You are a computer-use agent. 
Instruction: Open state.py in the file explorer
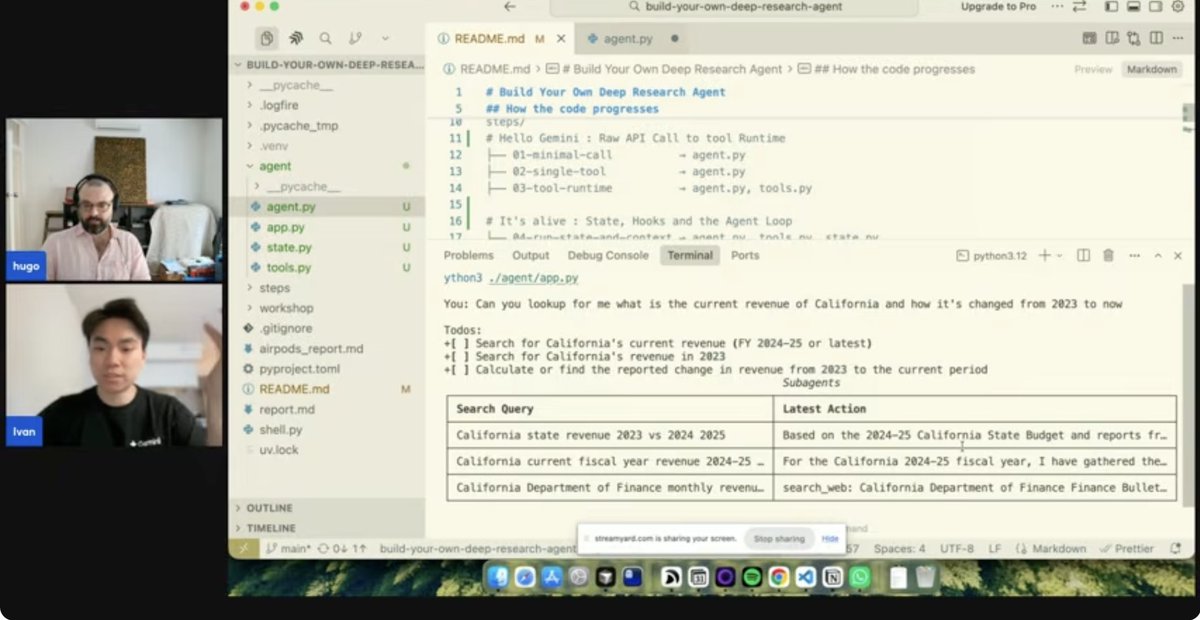click(x=288, y=247)
